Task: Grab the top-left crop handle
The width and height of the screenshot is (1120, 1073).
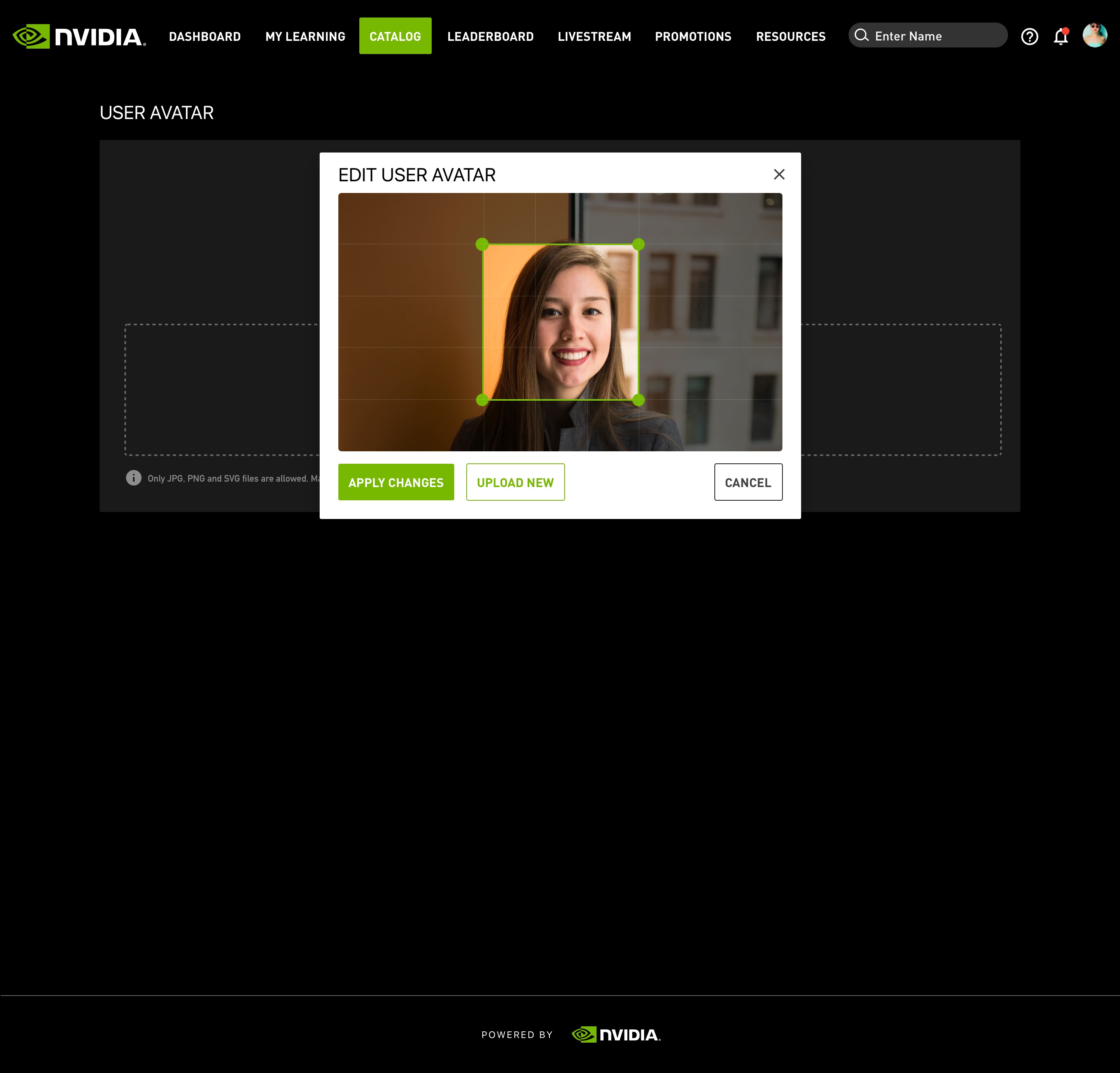Action: click(482, 244)
